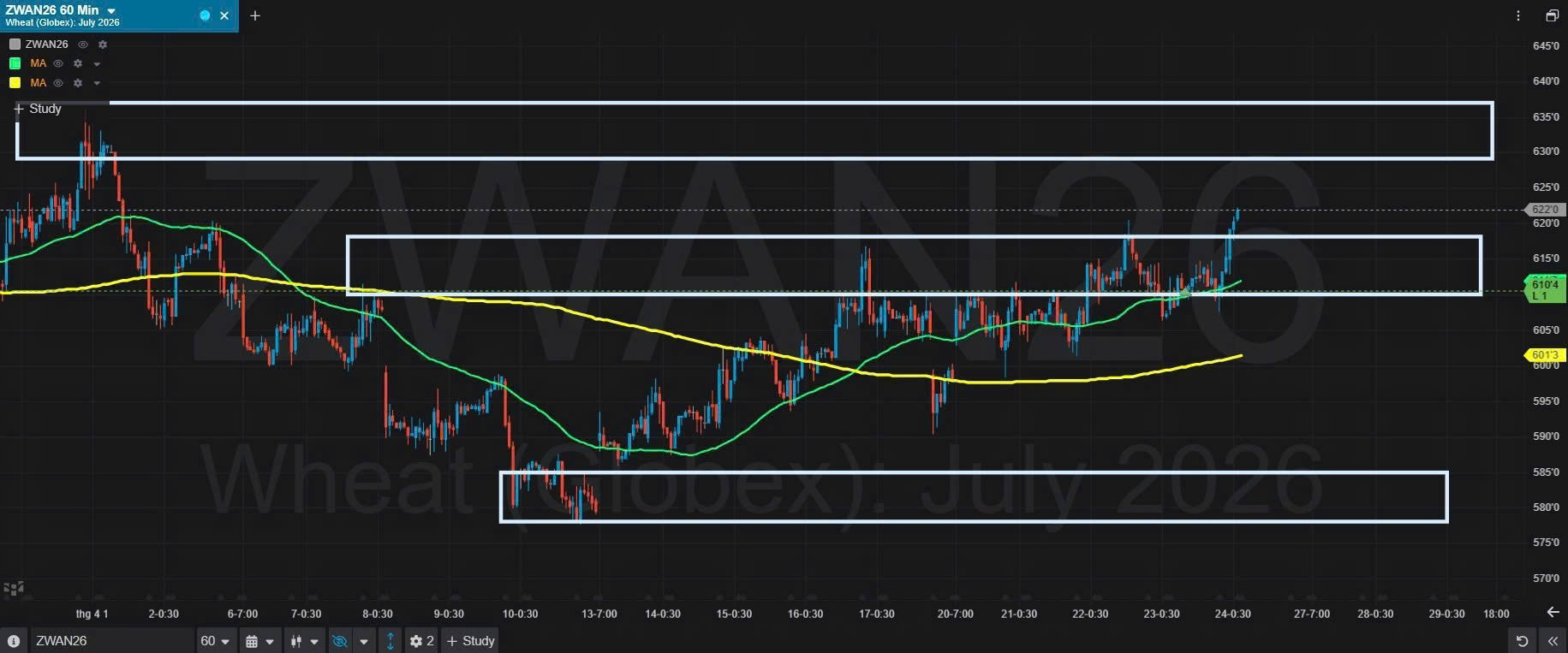
Task: Click the symbol info icon
Action: pos(14,641)
